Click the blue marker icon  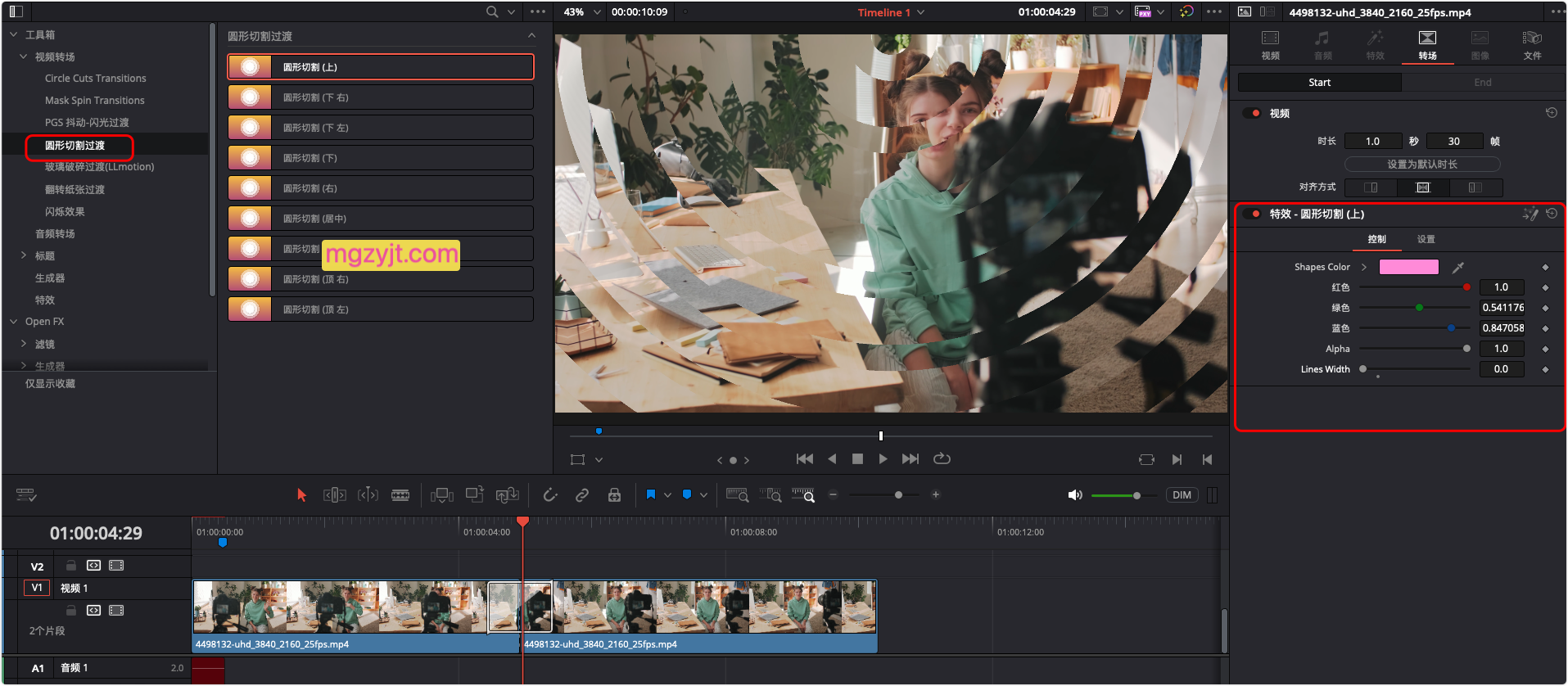pyautogui.click(x=687, y=494)
